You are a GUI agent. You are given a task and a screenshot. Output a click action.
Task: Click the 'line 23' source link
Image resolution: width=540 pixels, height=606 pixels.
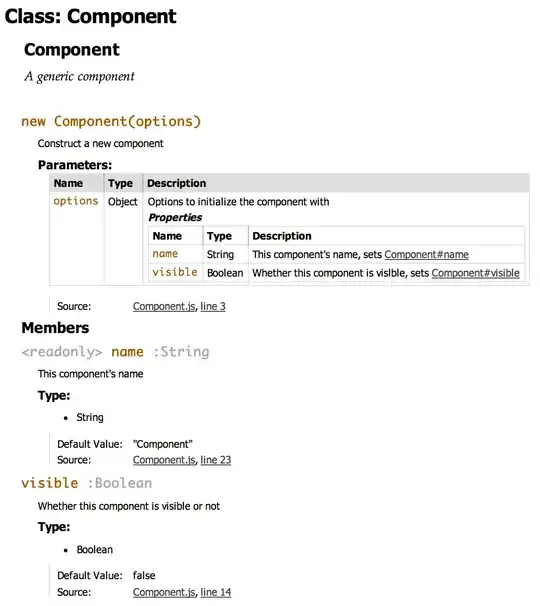click(216, 460)
